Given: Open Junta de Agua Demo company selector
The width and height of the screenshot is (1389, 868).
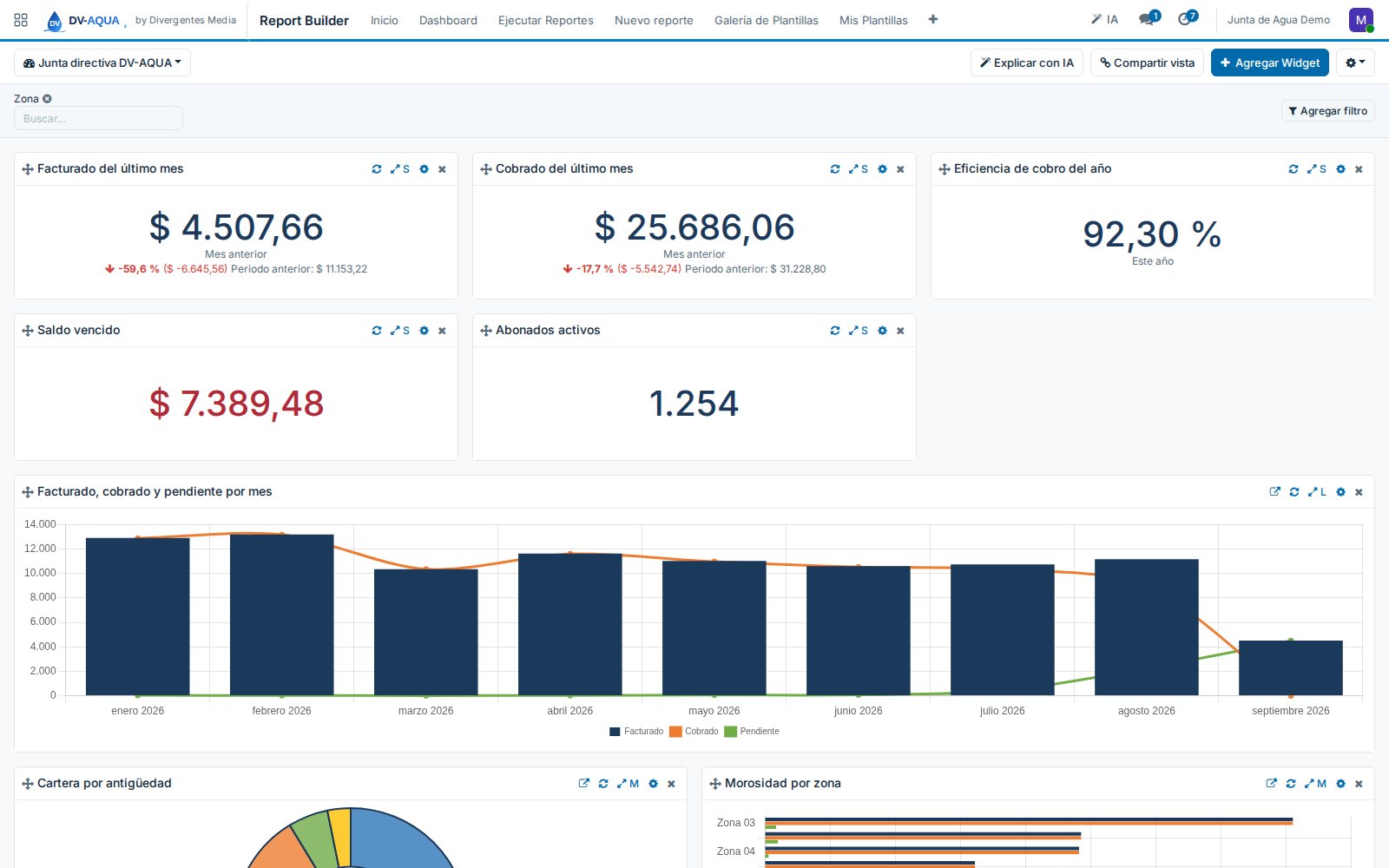Looking at the screenshot, I should [x=1278, y=20].
